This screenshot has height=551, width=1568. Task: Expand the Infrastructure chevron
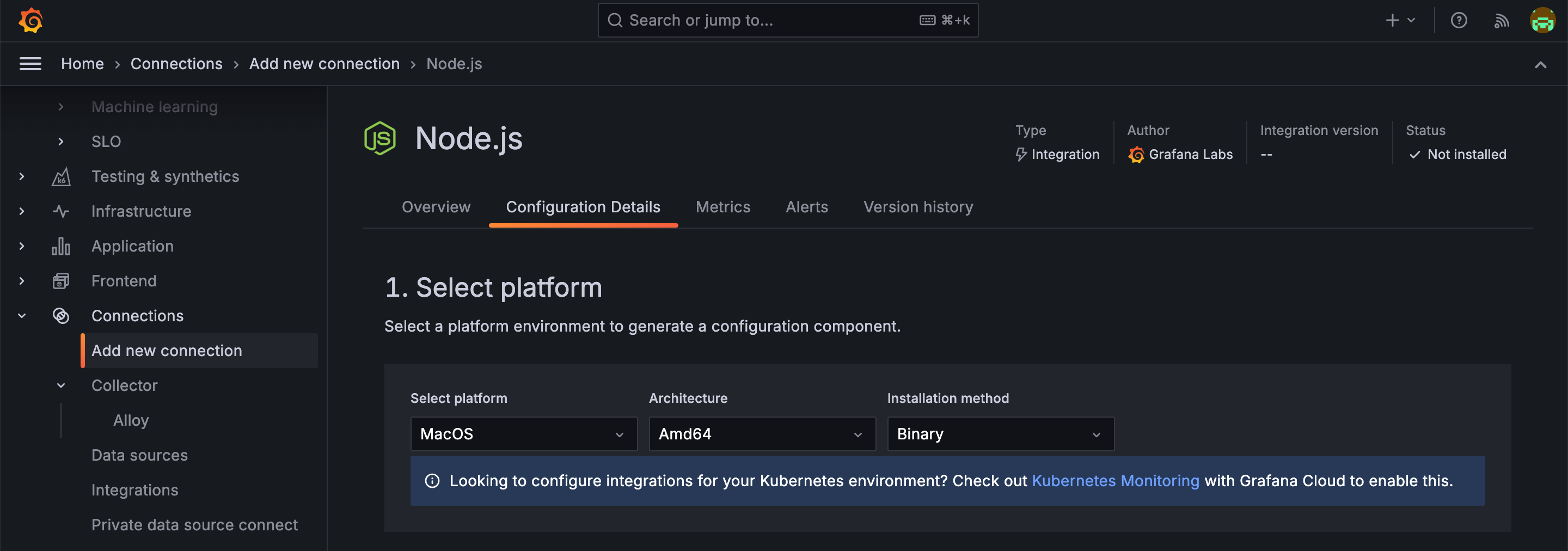tap(22, 211)
